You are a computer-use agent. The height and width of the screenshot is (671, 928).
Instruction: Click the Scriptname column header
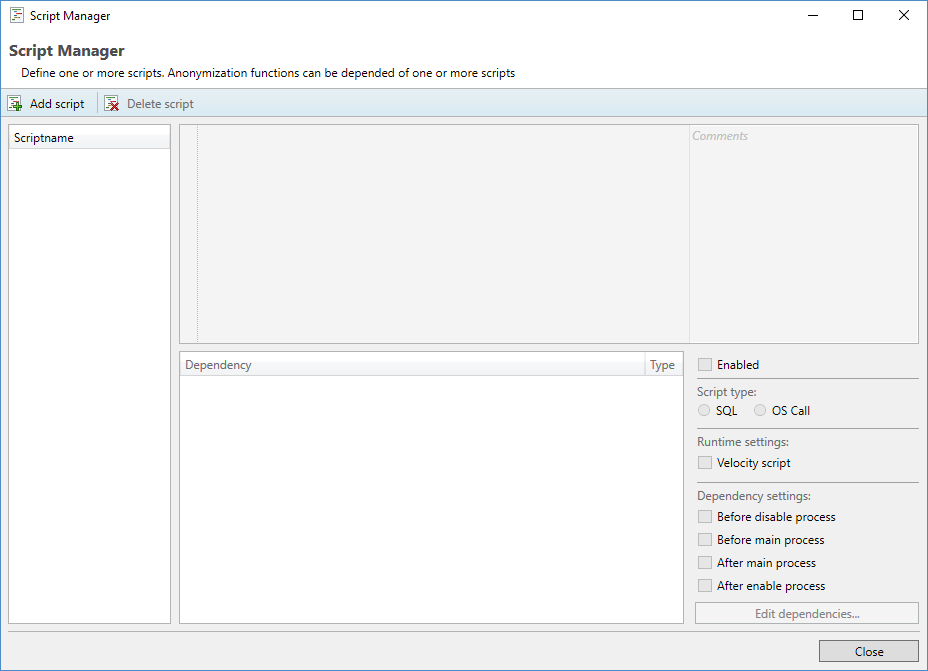[x=89, y=138]
